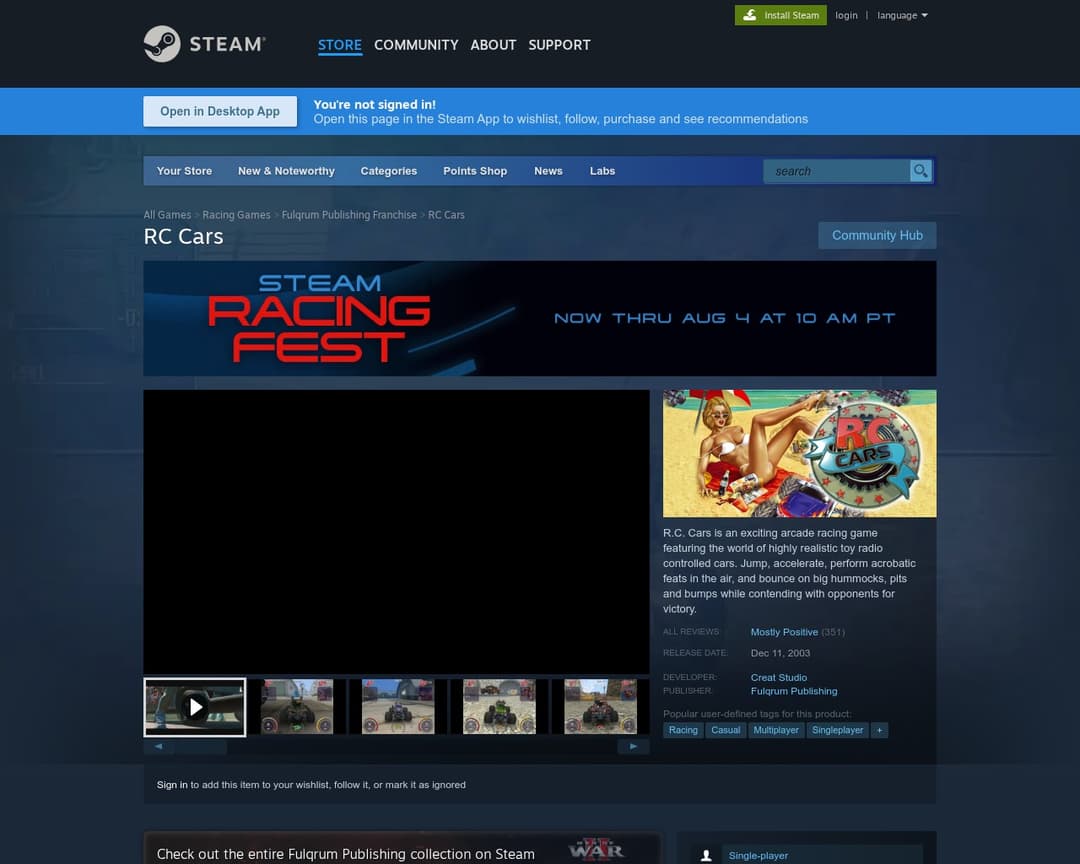Click the plus icon to add tags
1080x864 pixels.
pyautogui.click(x=879, y=730)
